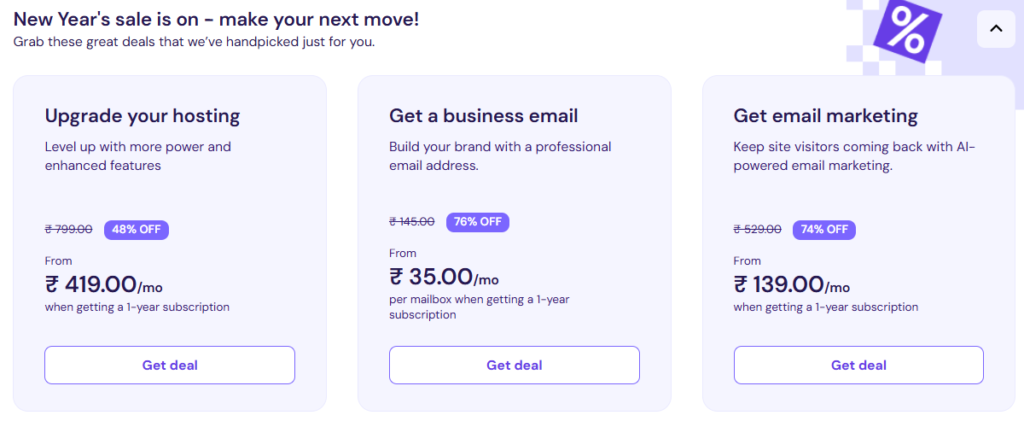Click the New Year's sale headline

tap(216, 19)
